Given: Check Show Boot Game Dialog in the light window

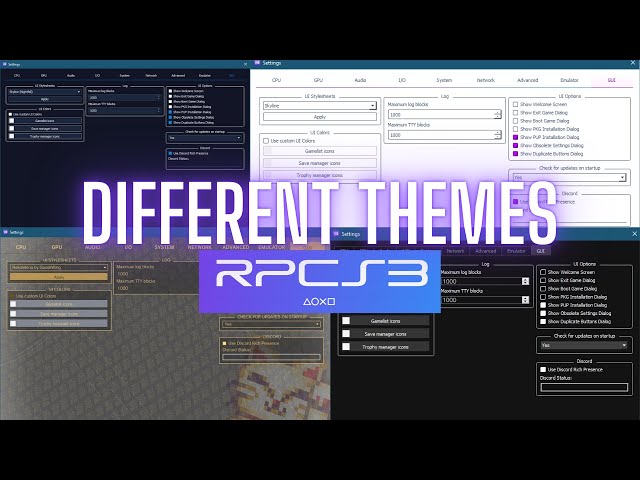Looking at the screenshot, I should click(x=516, y=121).
